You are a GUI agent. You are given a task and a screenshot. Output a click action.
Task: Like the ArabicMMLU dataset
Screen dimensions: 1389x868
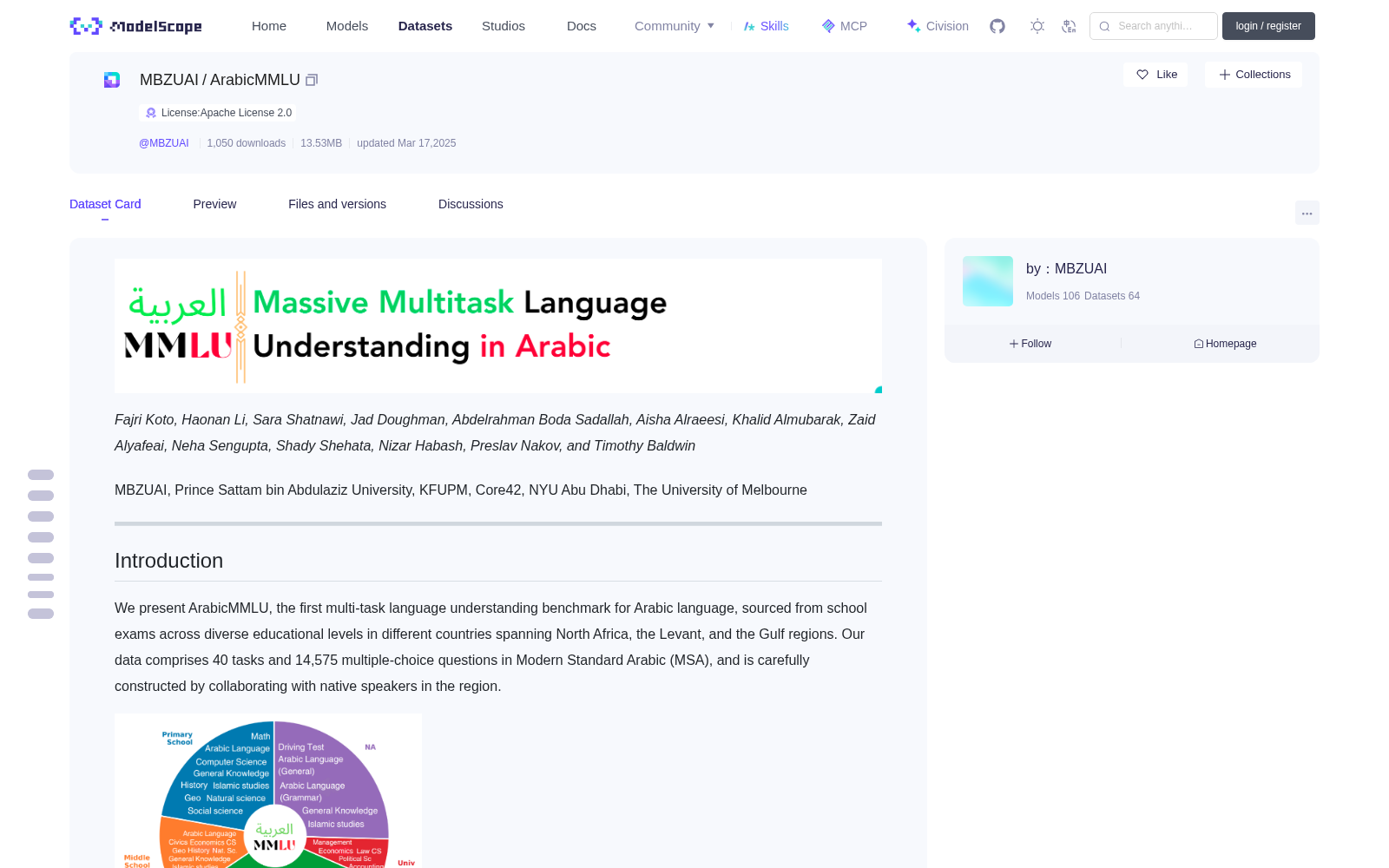pos(1156,75)
